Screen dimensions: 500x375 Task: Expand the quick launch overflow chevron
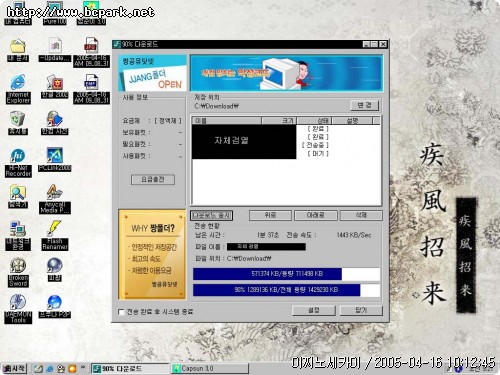coord(83,367)
